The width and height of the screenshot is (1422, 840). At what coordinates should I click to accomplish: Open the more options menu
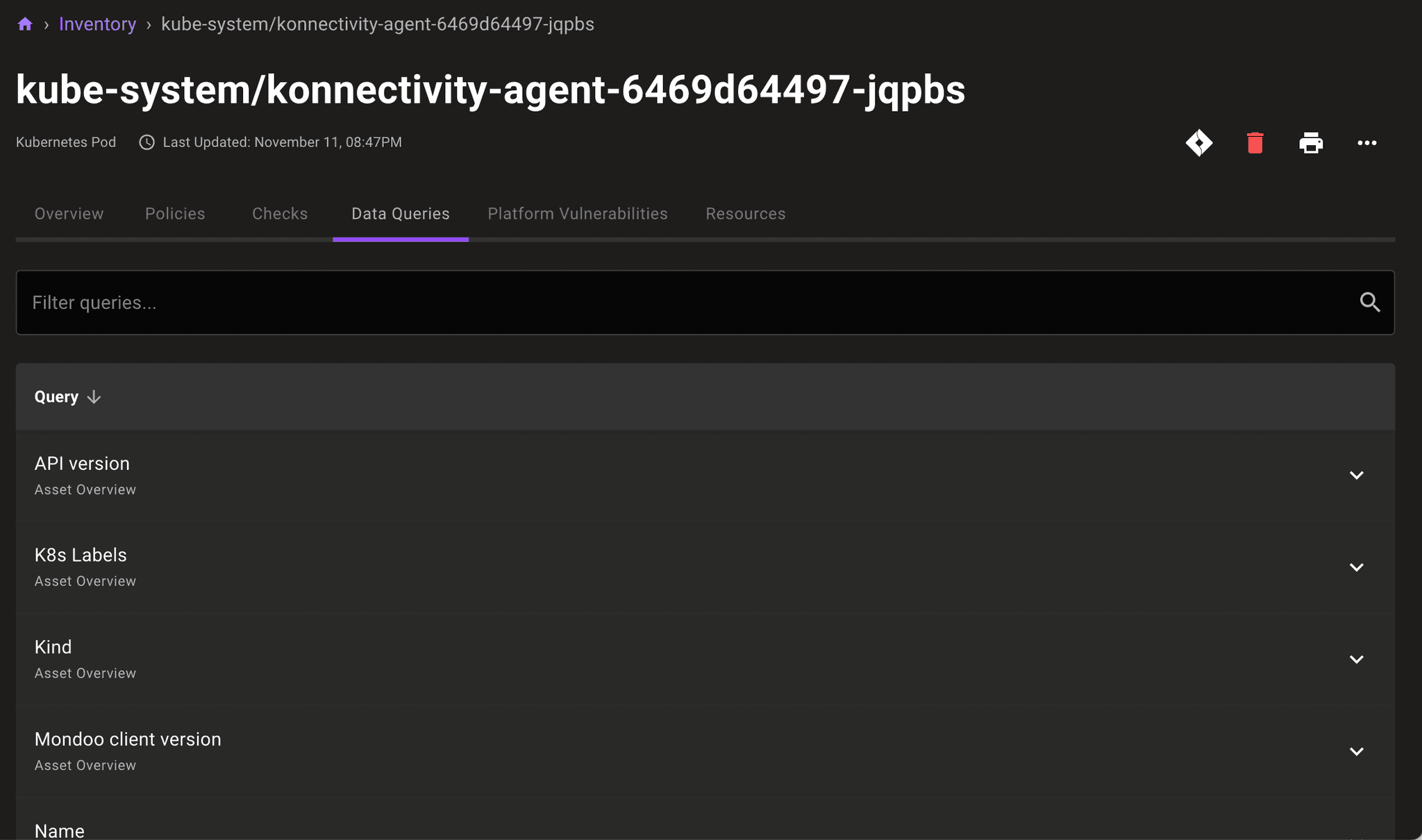click(x=1366, y=142)
